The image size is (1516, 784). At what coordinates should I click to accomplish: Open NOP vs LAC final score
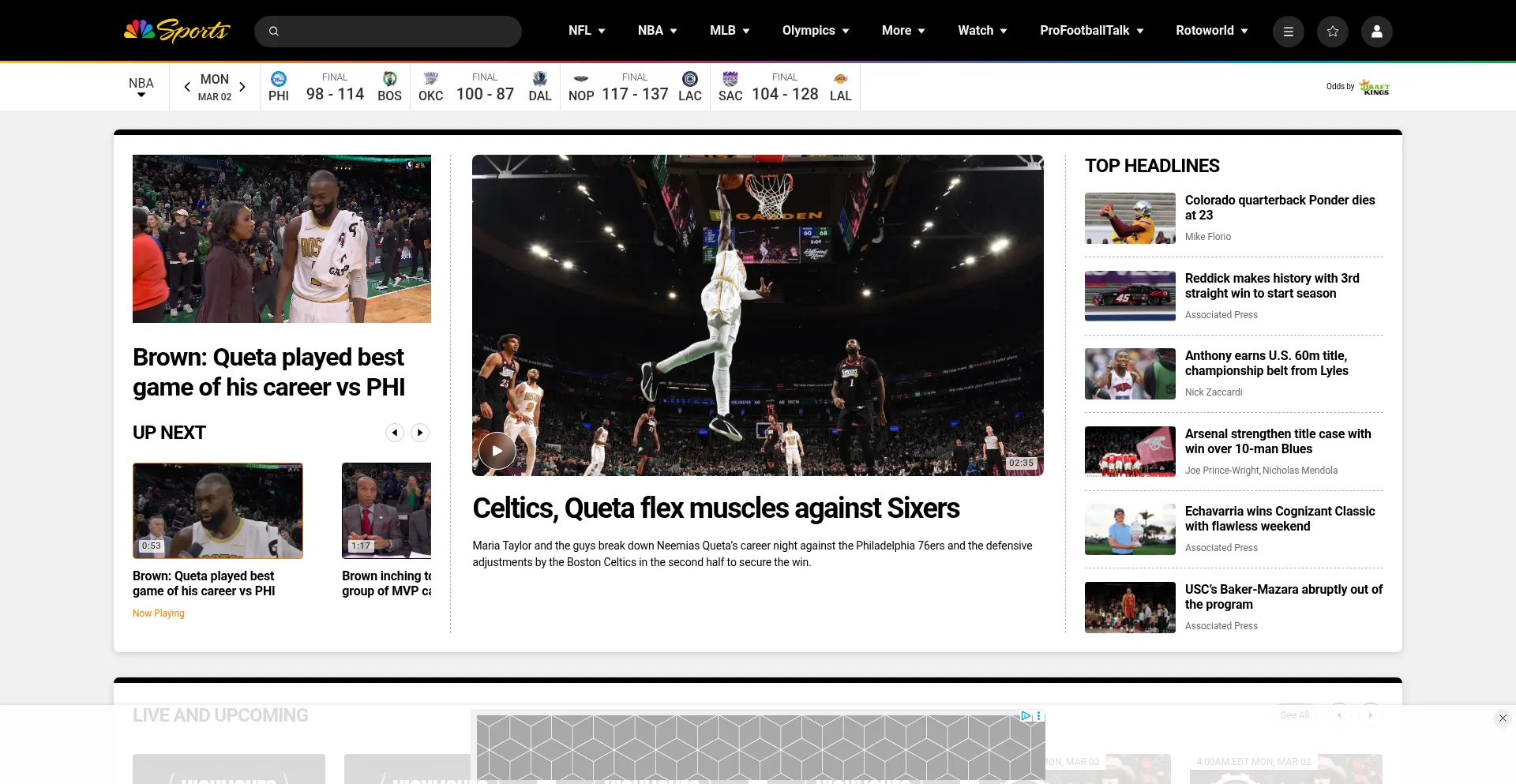click(635, 87)
